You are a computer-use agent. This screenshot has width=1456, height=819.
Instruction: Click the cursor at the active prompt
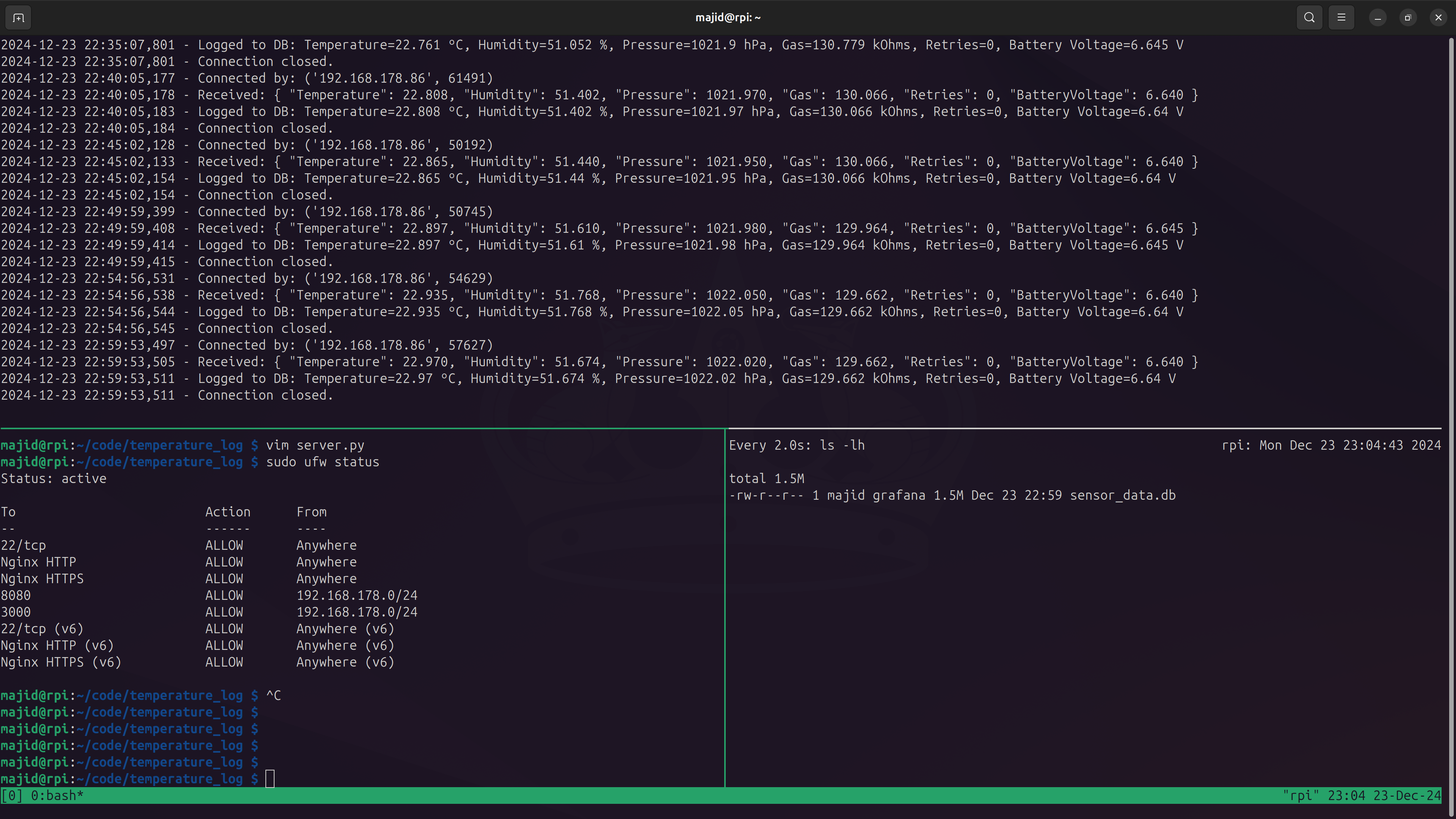(x=270, y=778)
